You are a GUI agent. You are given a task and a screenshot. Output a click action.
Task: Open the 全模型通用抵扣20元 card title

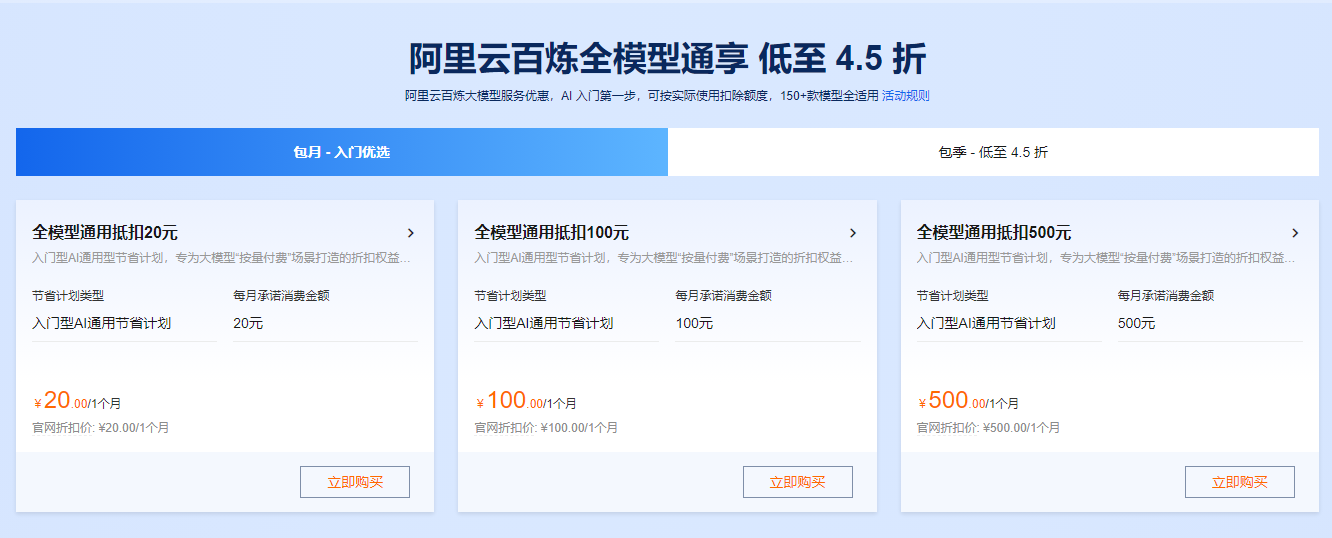pos(105,233)
